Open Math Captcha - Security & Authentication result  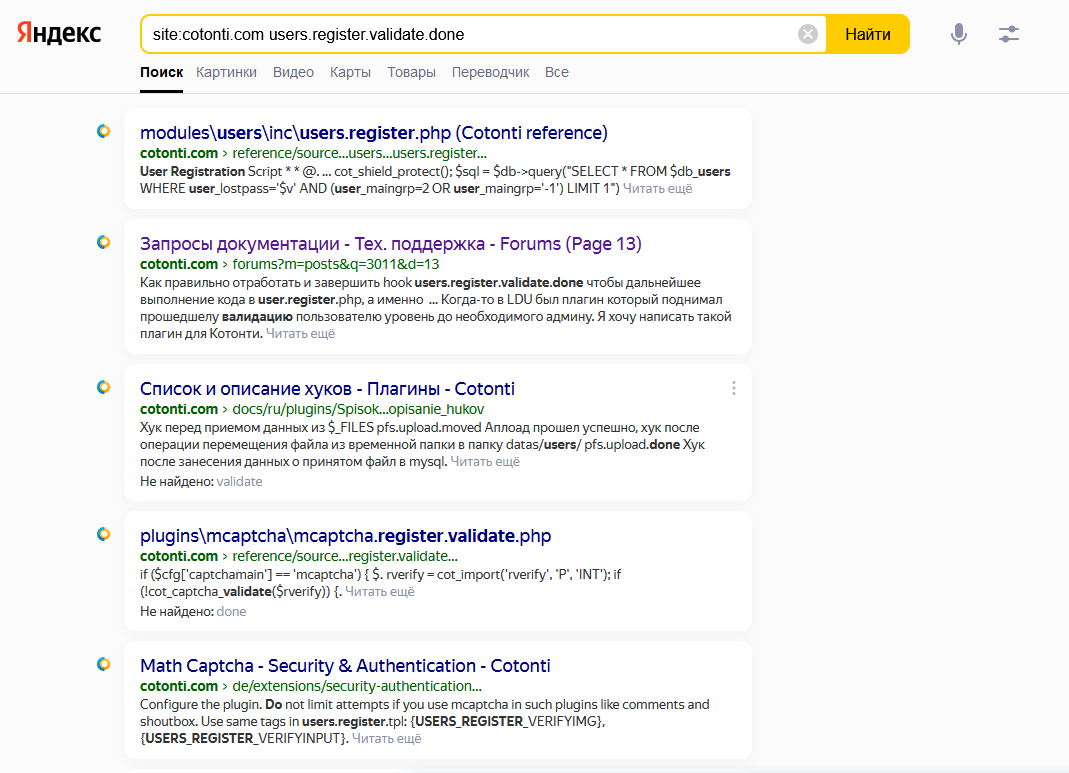click(x=345, y=665)
